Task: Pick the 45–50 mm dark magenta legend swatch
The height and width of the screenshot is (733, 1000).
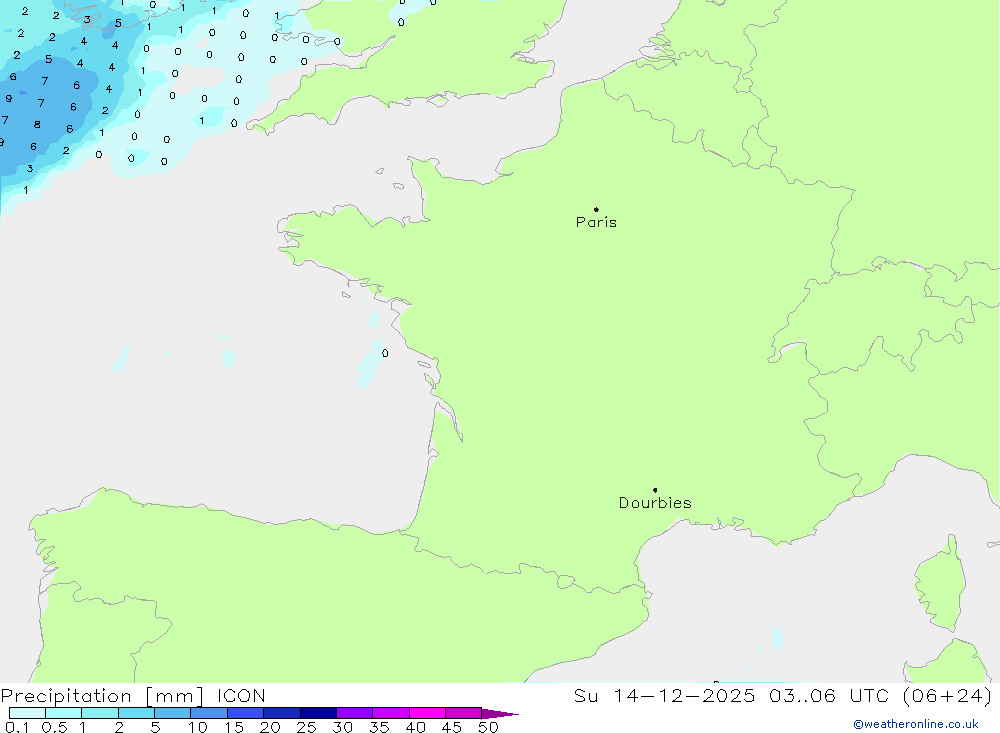Action: (x=464, y=713)
